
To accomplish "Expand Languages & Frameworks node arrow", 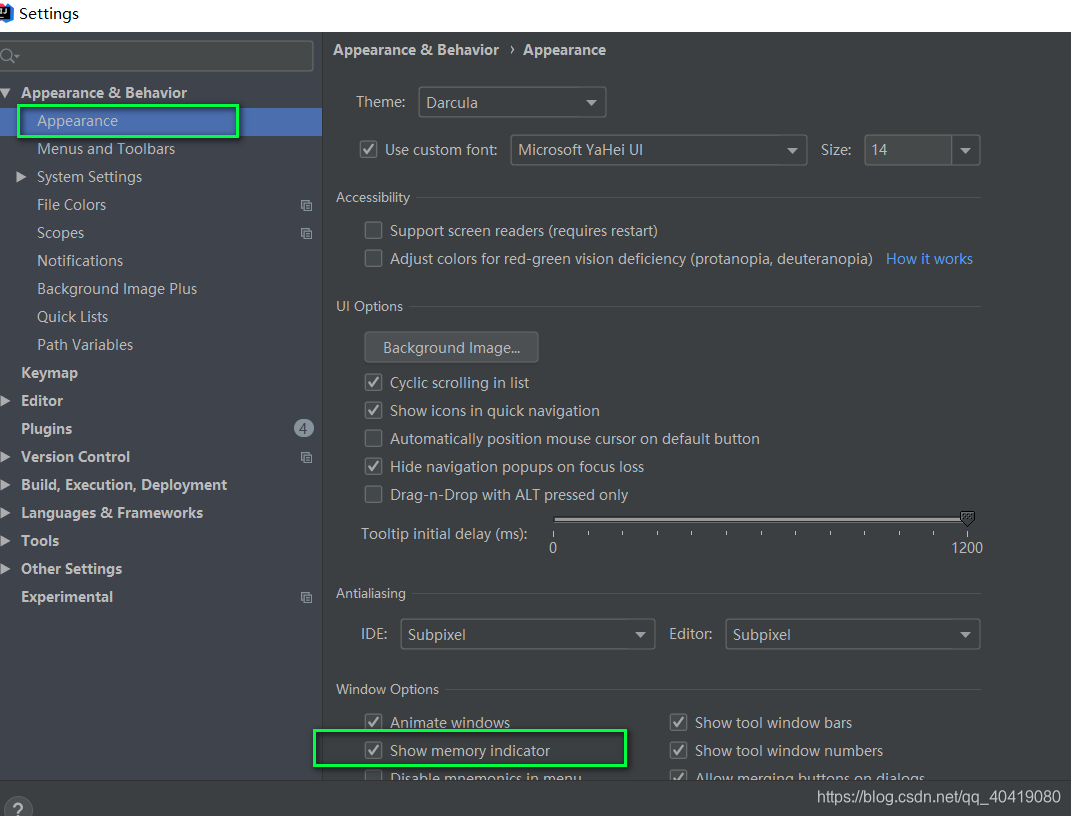I will click(x=5, y=513).
